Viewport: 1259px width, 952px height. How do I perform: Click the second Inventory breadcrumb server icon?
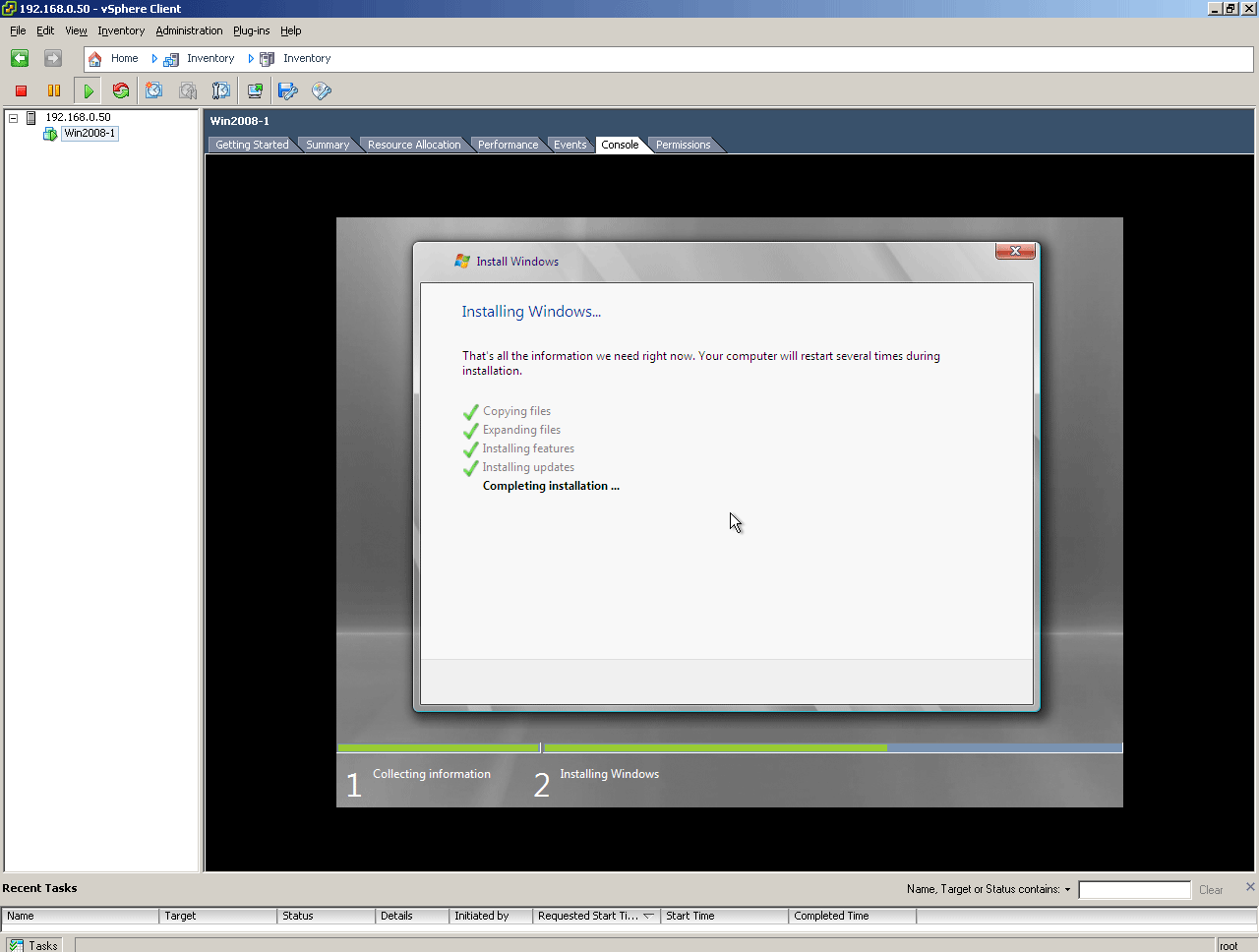pyautogui.click(x=267, y=59)
